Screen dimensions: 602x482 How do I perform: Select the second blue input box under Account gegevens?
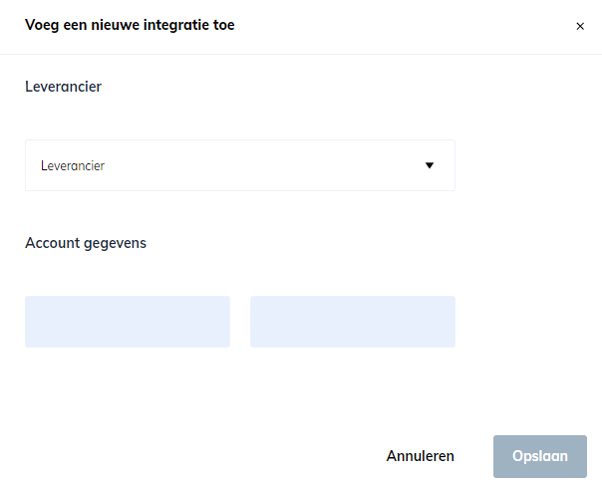point(352,322)
